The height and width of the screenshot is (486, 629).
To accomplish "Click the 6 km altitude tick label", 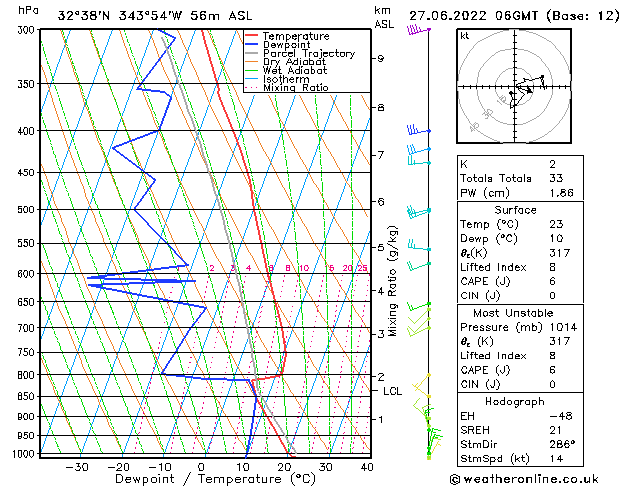I will point(380,202).
